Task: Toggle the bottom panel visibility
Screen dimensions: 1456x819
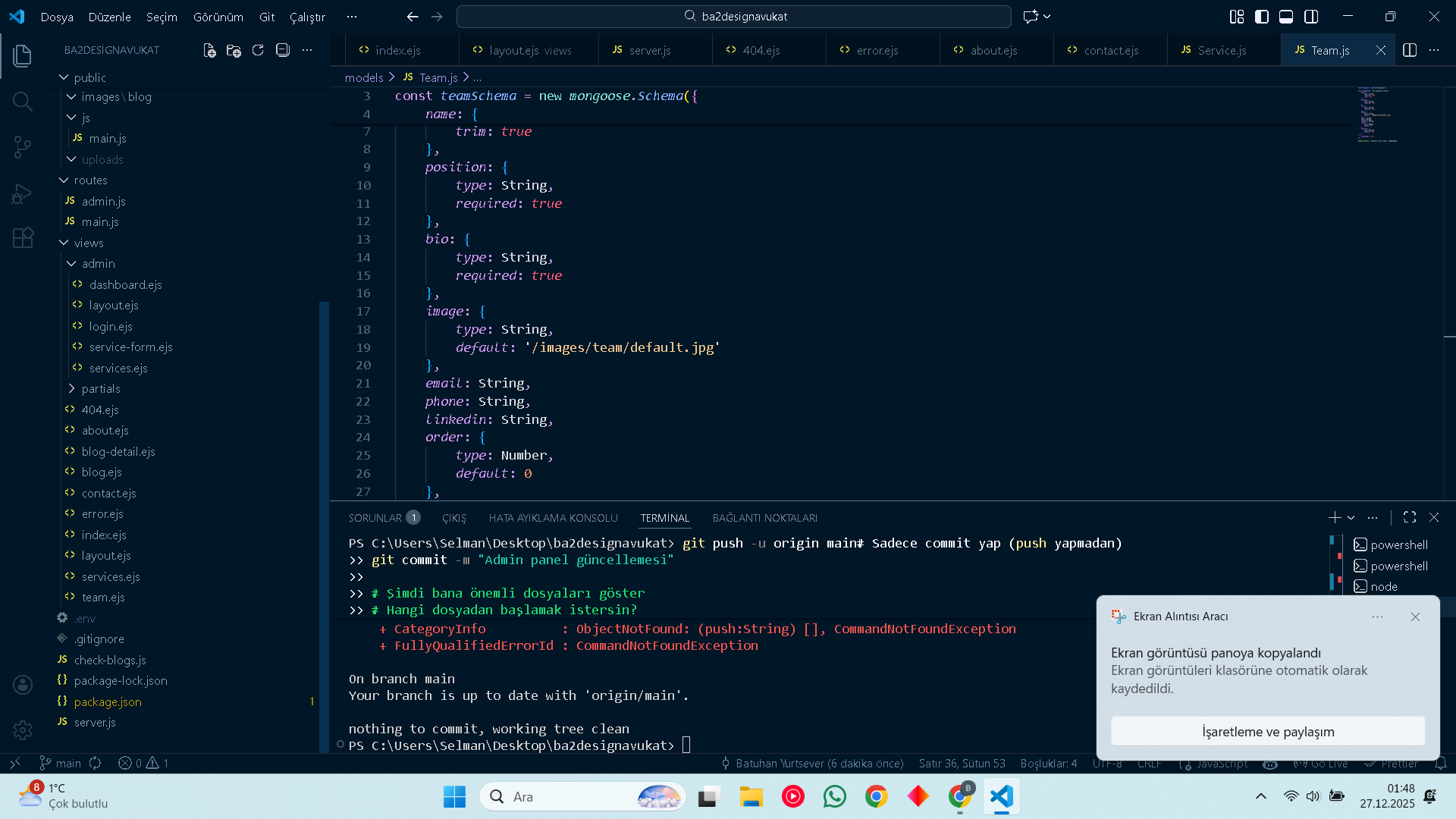Action: pyautogui.click(x=1286, y=16)
